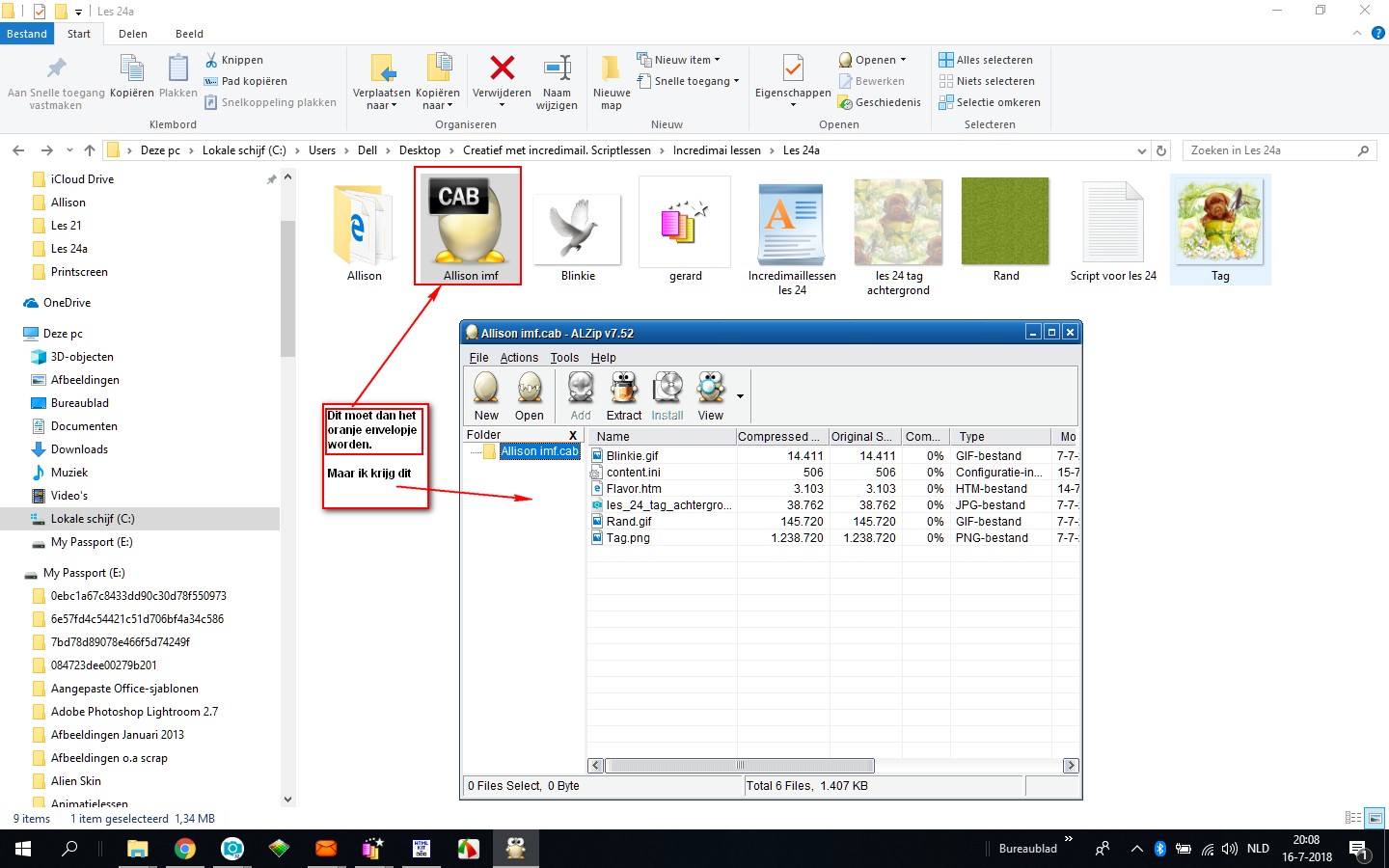Click the Knippen (cut) icon in ribbon
The image size is (1389, 868).
point(211,60)
